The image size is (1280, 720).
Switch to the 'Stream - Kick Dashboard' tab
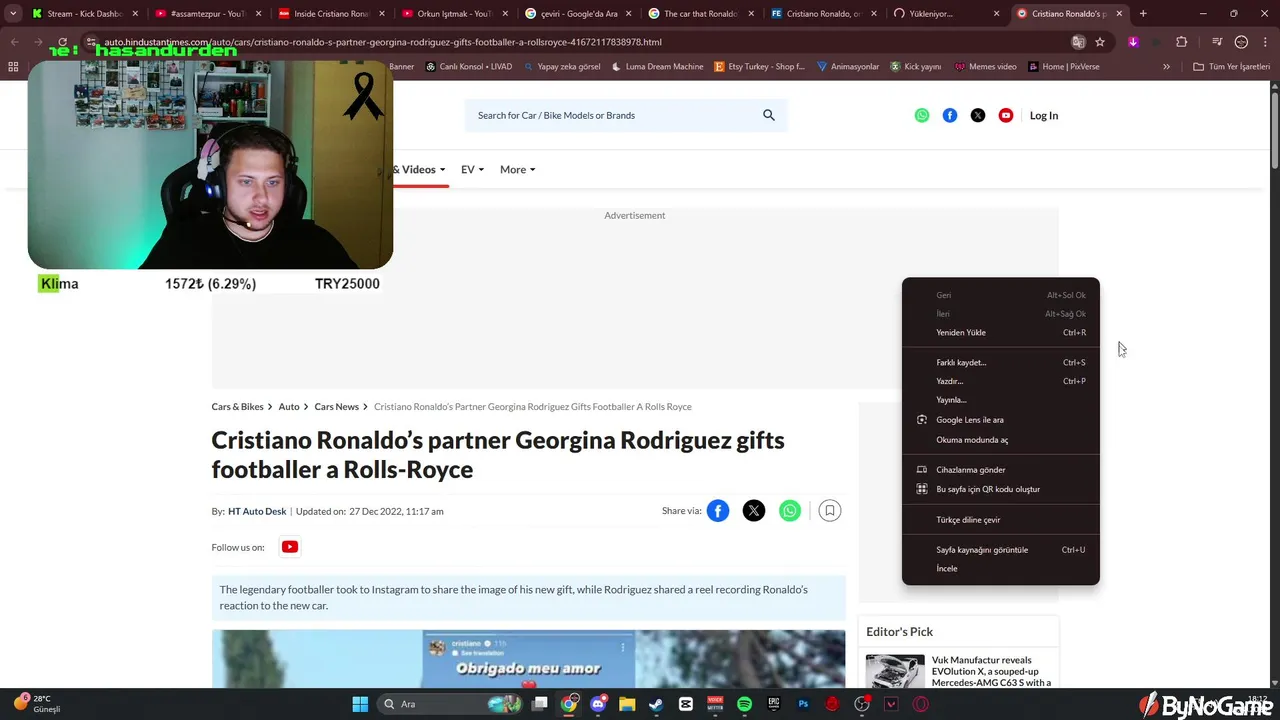coord(85,14)
